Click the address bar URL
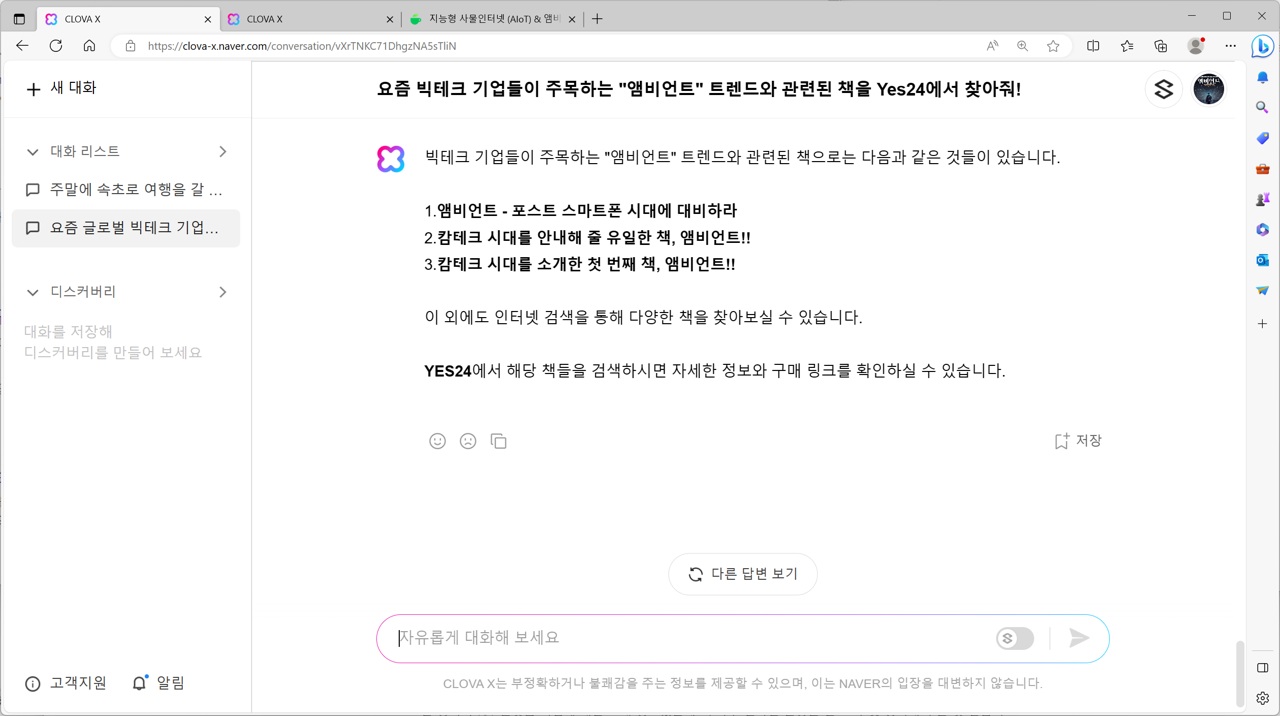 302,46
